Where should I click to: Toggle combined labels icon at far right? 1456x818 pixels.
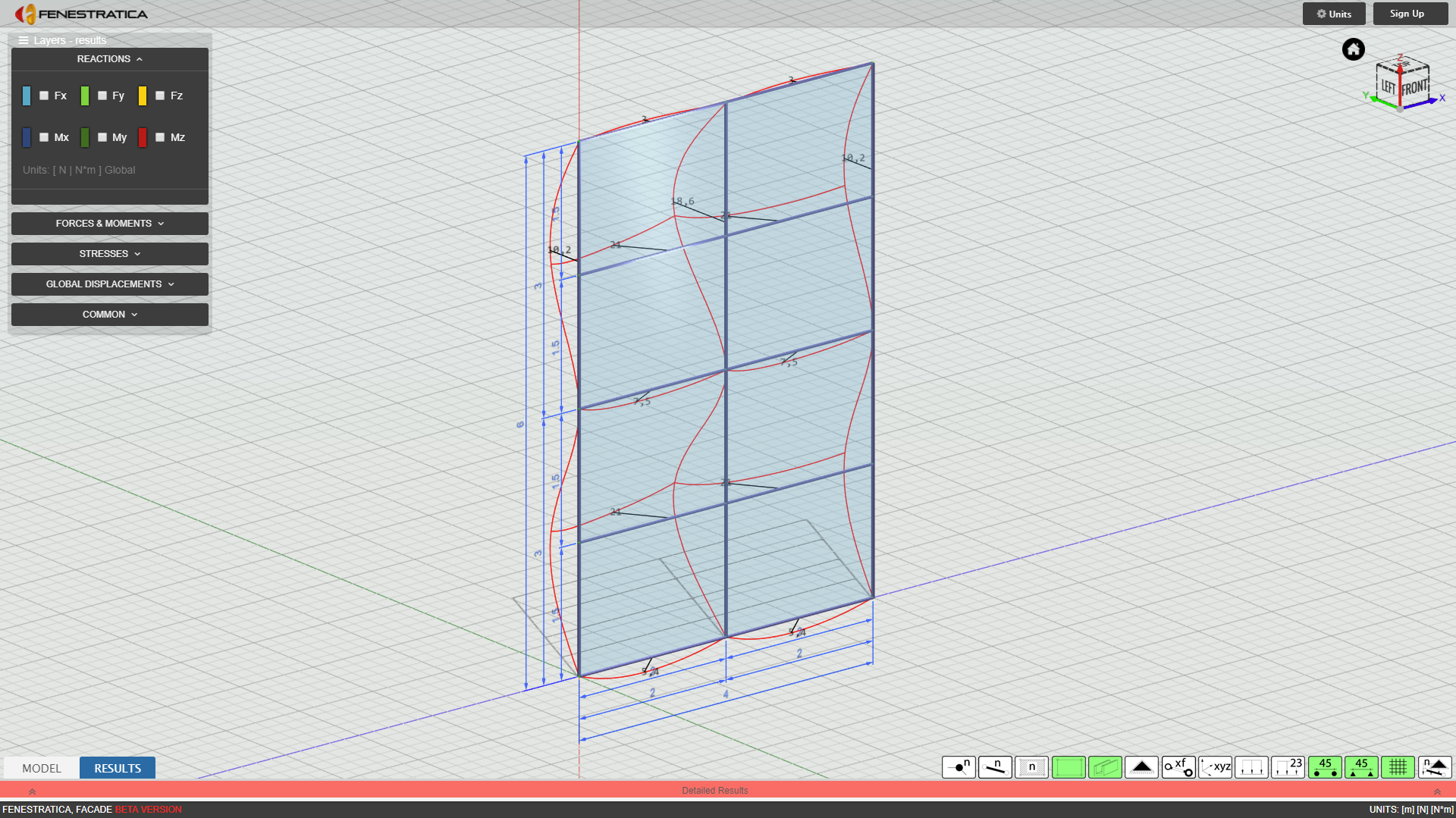point(1435,767)
